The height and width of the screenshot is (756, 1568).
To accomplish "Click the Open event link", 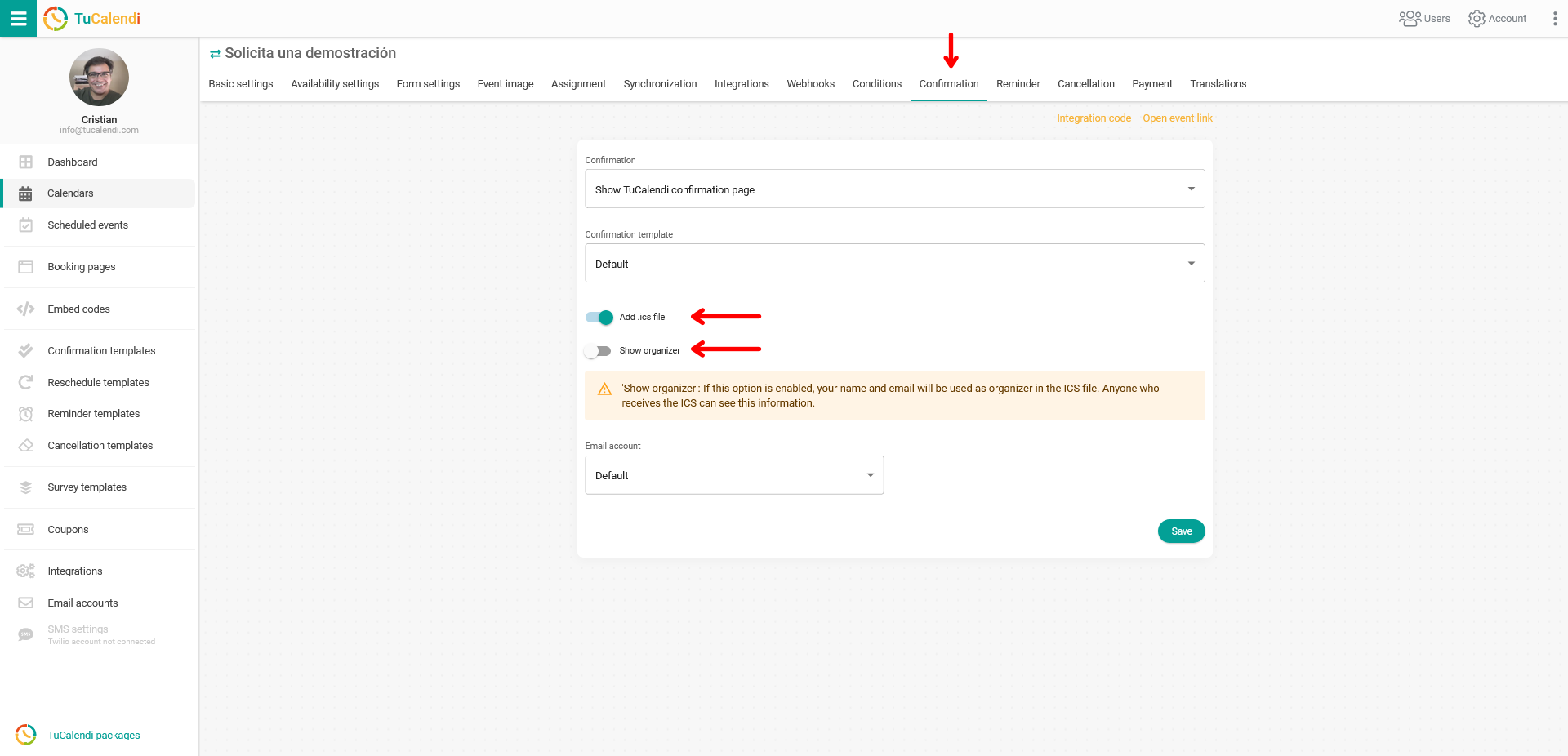I will click(1177, 118).
